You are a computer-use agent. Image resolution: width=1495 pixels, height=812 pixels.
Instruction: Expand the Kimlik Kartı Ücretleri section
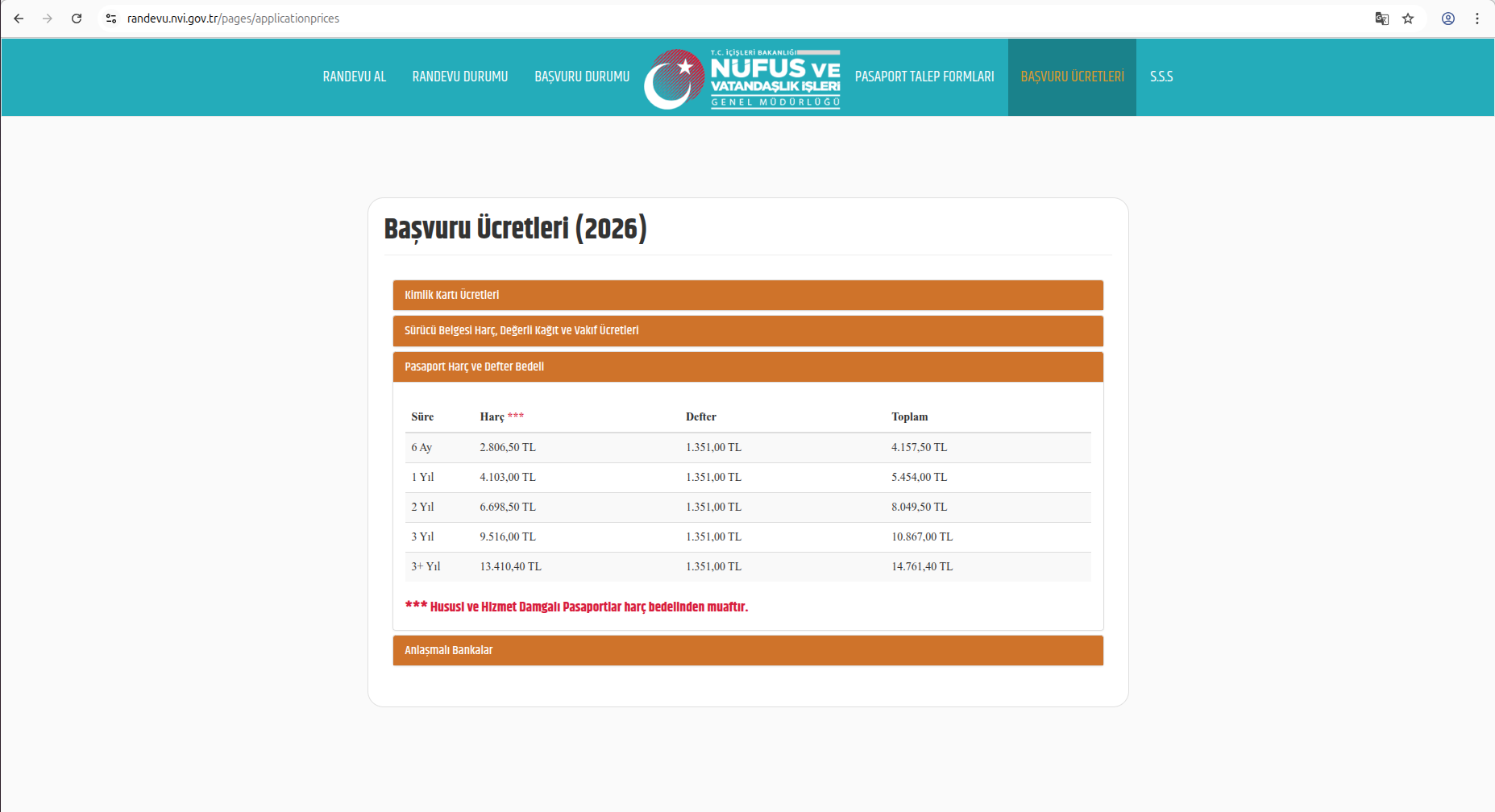[x=748, y=295]
